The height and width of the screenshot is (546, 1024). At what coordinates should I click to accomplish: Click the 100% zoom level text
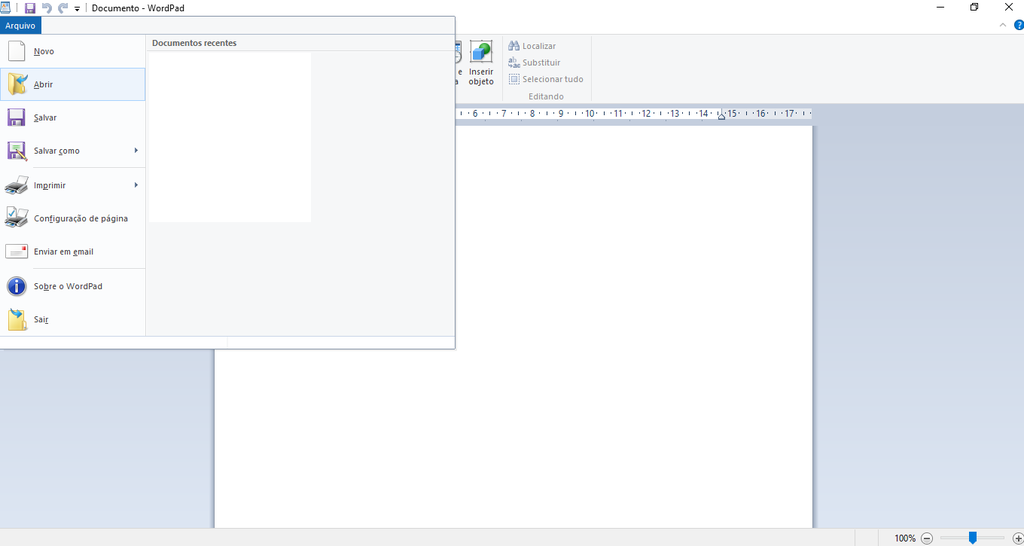click(x=905, y=538)
